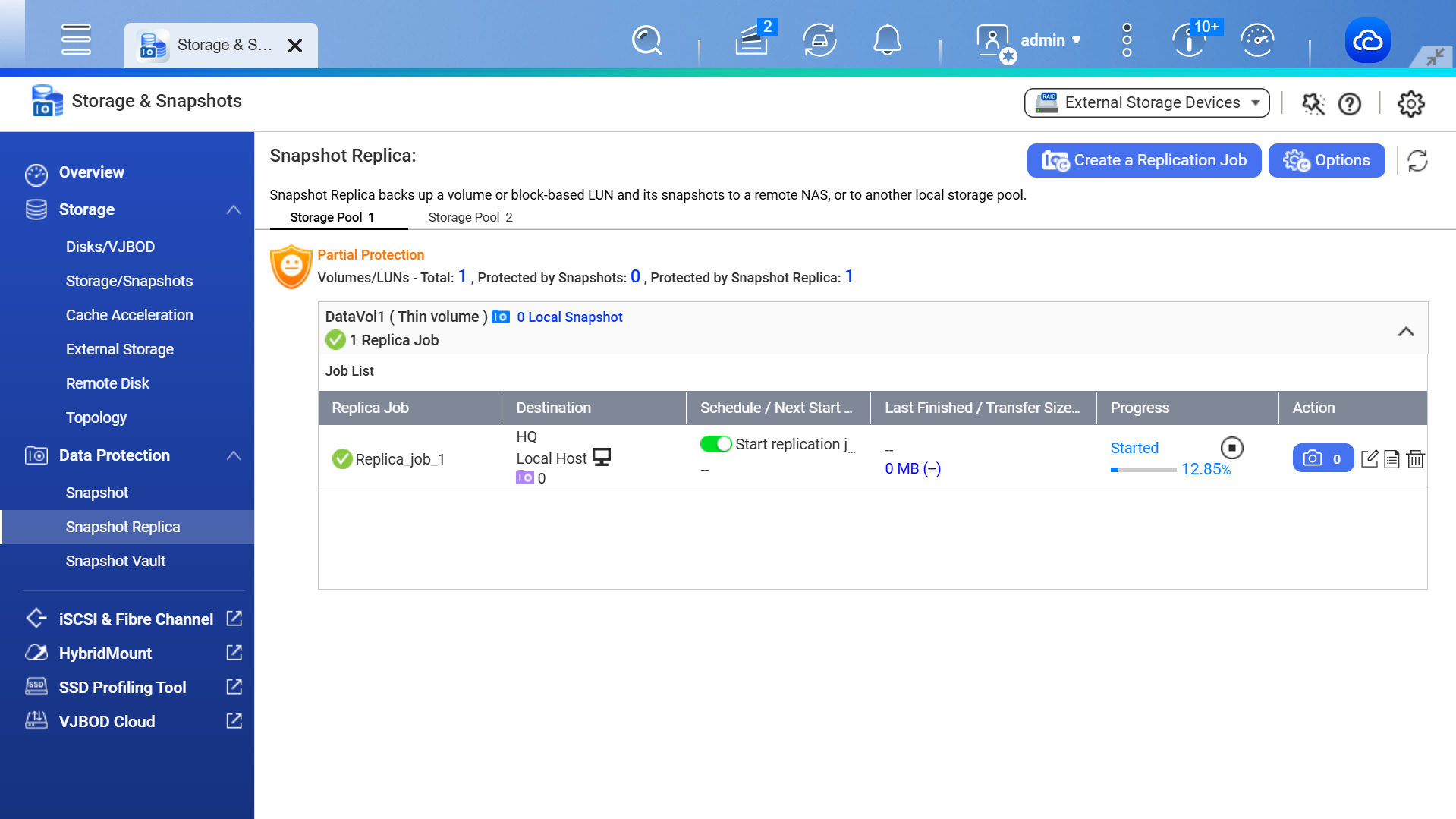
Task: Open the main hamburger menu
Action: click(76, 39)
